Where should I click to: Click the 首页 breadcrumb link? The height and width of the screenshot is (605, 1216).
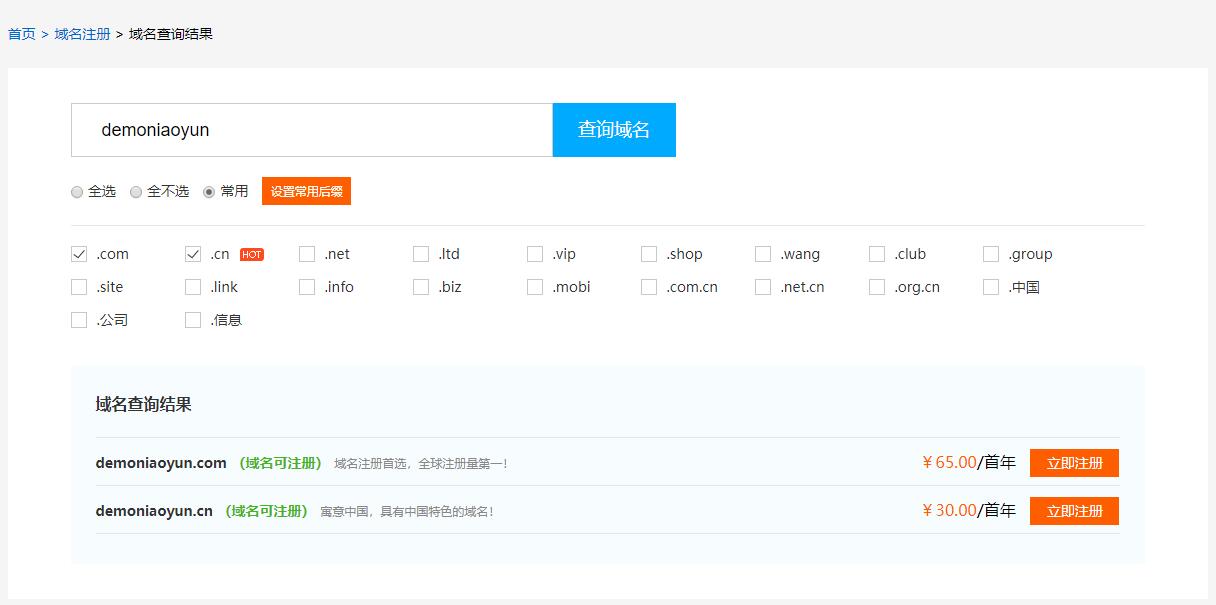tap(22, 34)
